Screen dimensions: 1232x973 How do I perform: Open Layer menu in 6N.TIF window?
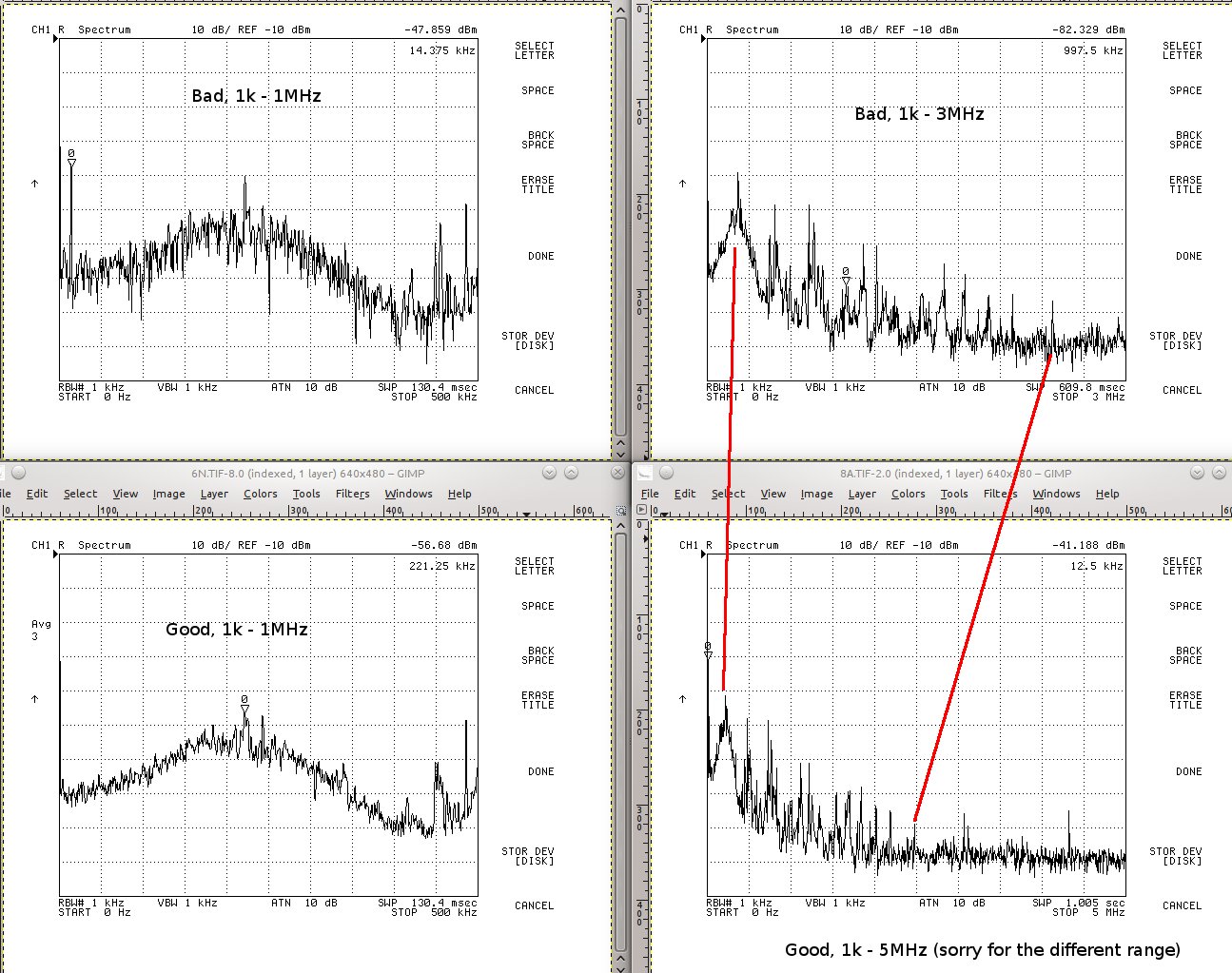pyautogui.click(x=214, y=494)
